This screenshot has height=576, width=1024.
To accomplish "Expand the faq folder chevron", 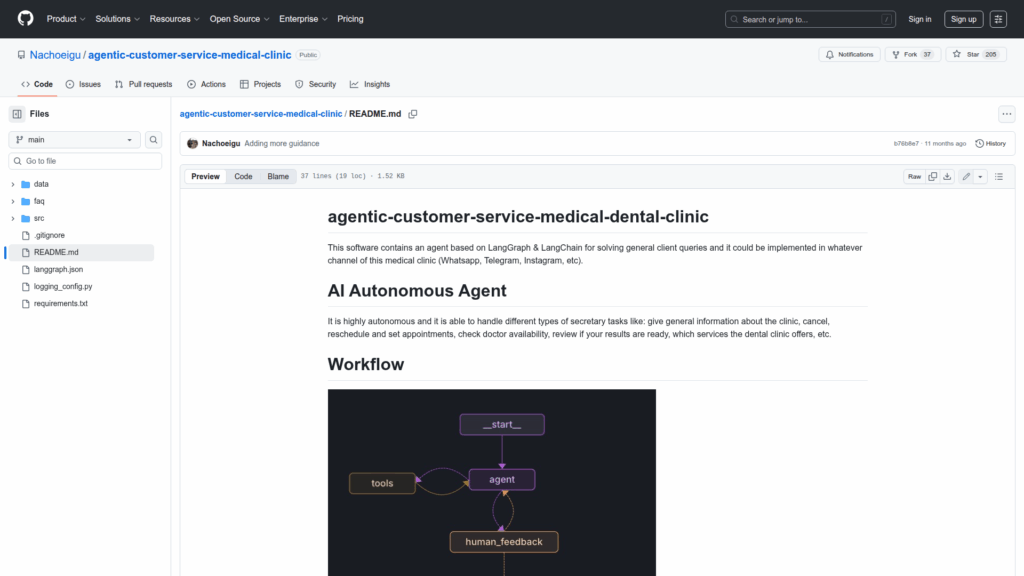I will point(13,201).
